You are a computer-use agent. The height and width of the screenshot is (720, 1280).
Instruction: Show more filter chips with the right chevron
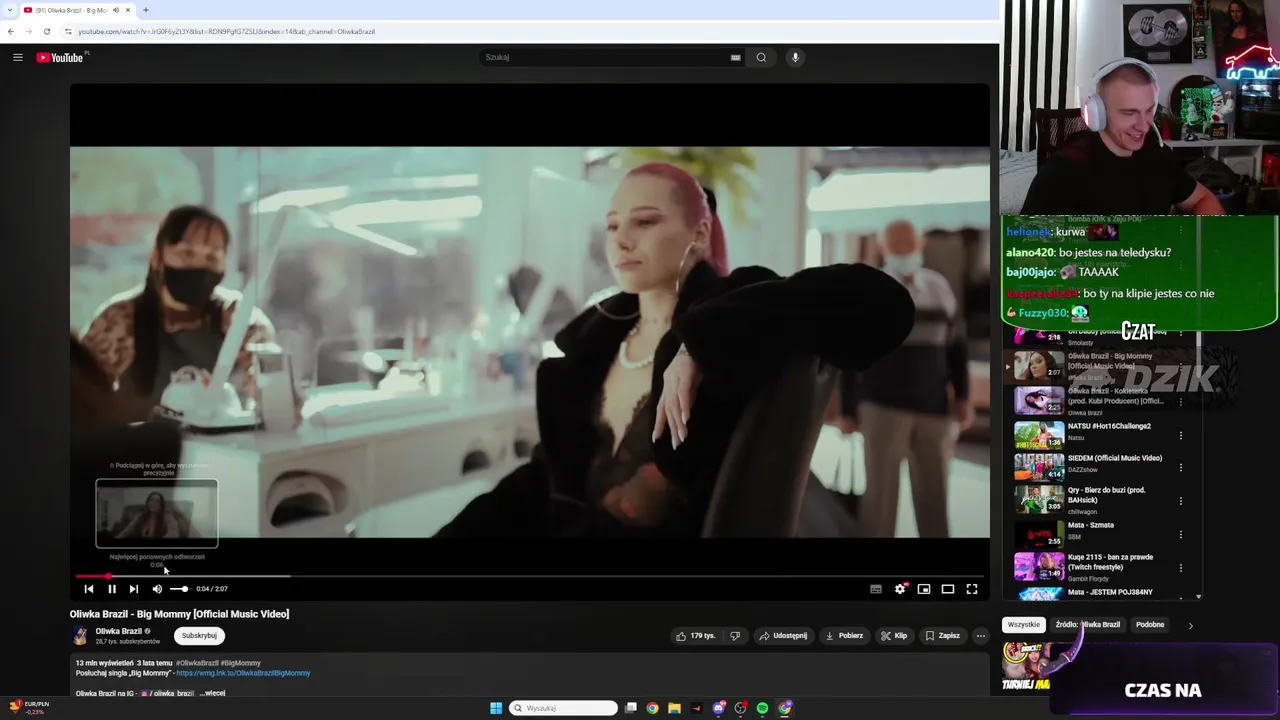(1190, 625)
